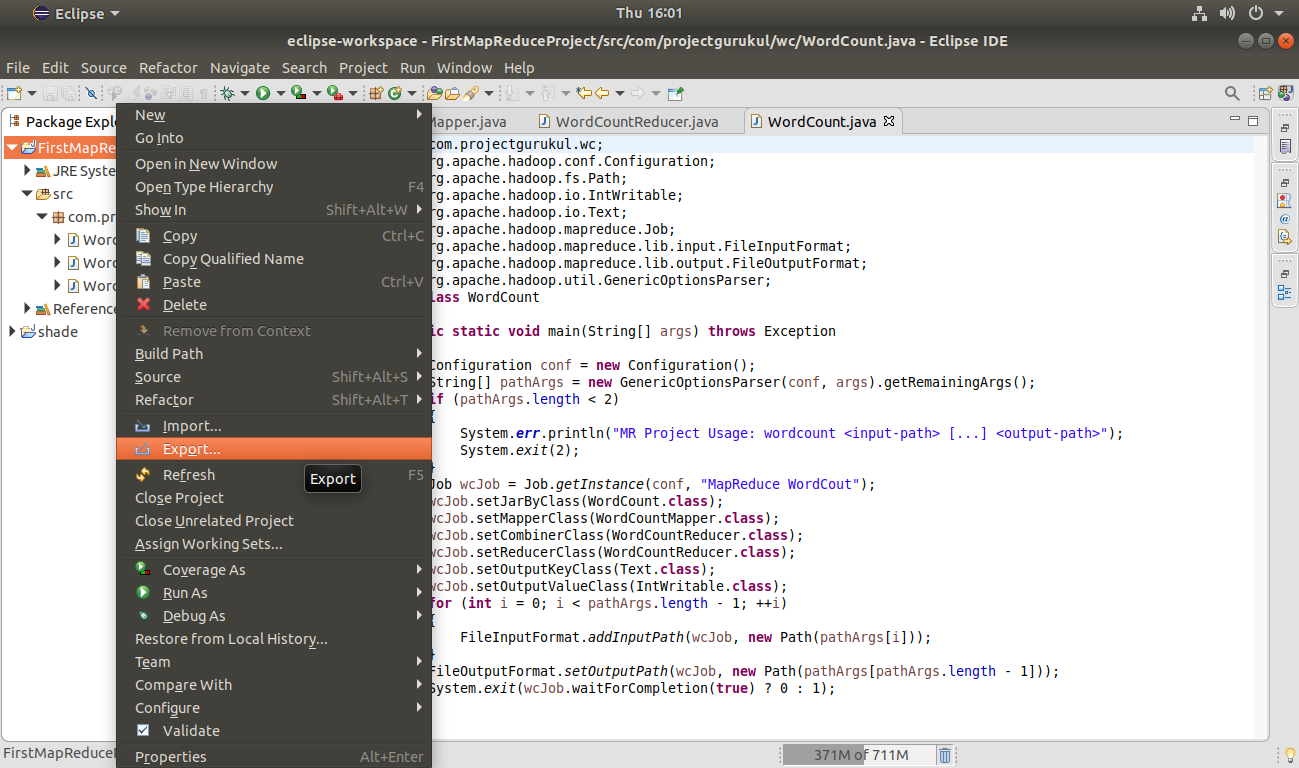Click the Save All toolbar icon
1299x768 pixels.
(x=68, y=93)
